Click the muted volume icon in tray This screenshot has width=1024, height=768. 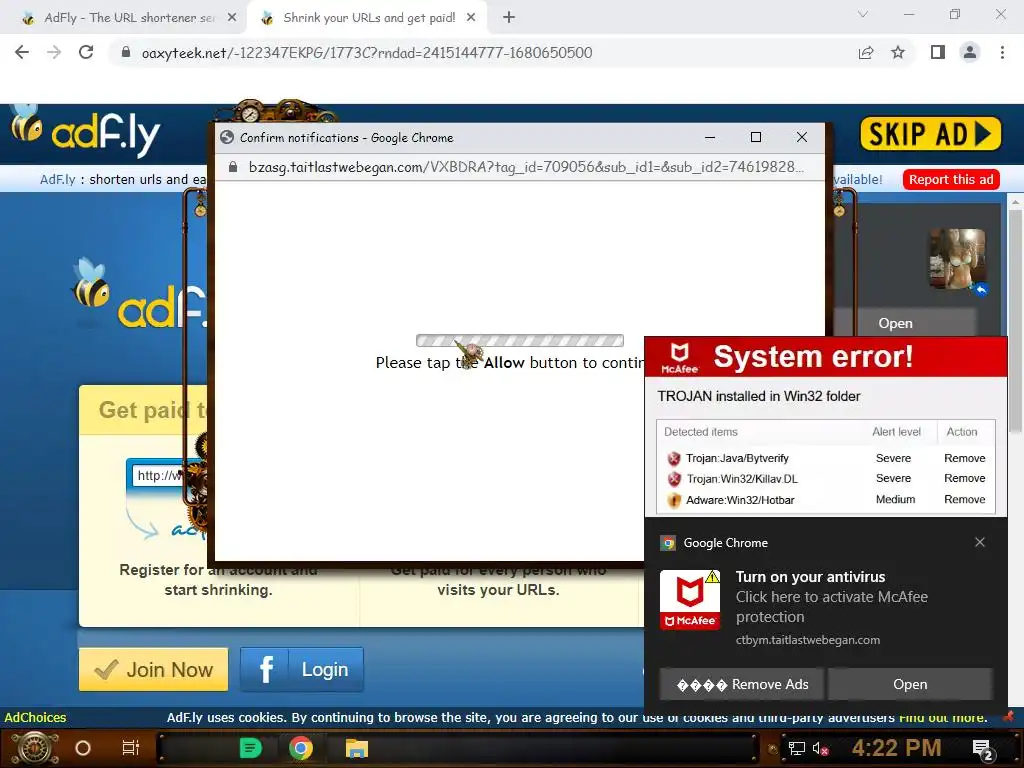pyautogui.click(x=821, y=748)
